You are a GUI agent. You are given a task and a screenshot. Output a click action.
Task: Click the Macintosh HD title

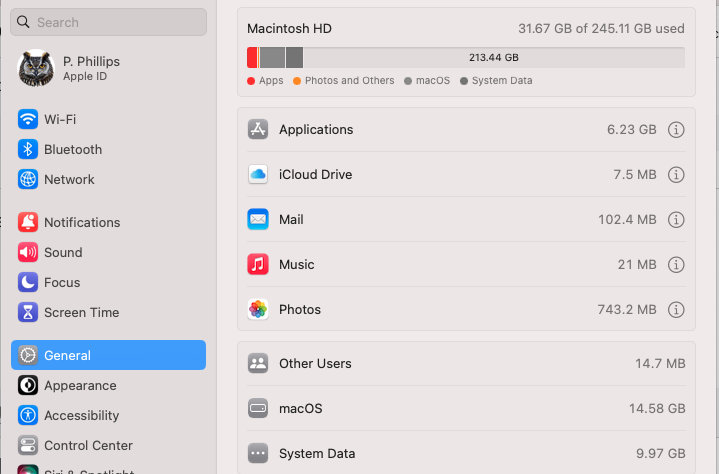pos(289,28)
